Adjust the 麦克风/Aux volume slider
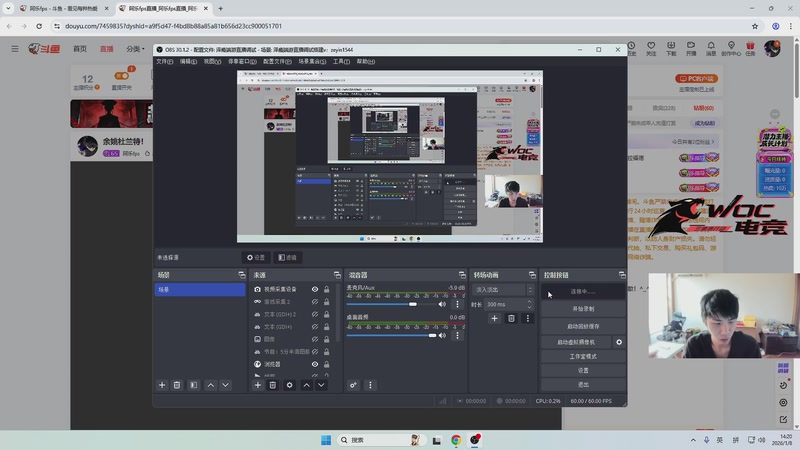The height and width of the screenshot is (450, 800). 390,304
